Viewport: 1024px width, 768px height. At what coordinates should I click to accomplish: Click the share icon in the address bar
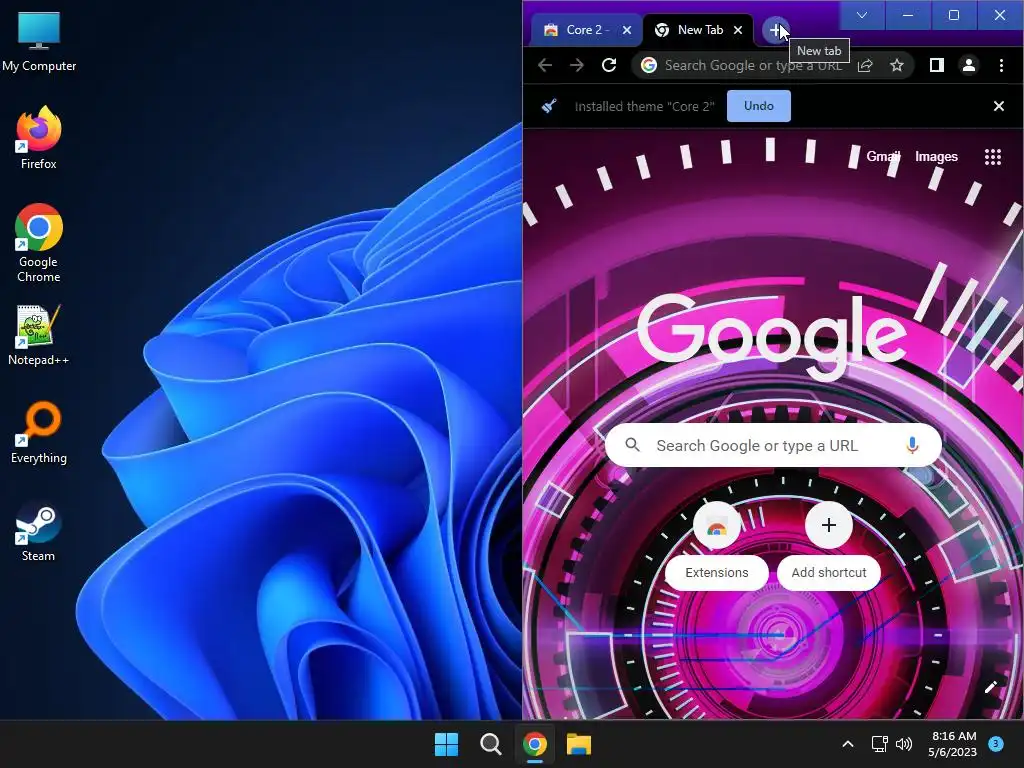(x=865, y=65)
